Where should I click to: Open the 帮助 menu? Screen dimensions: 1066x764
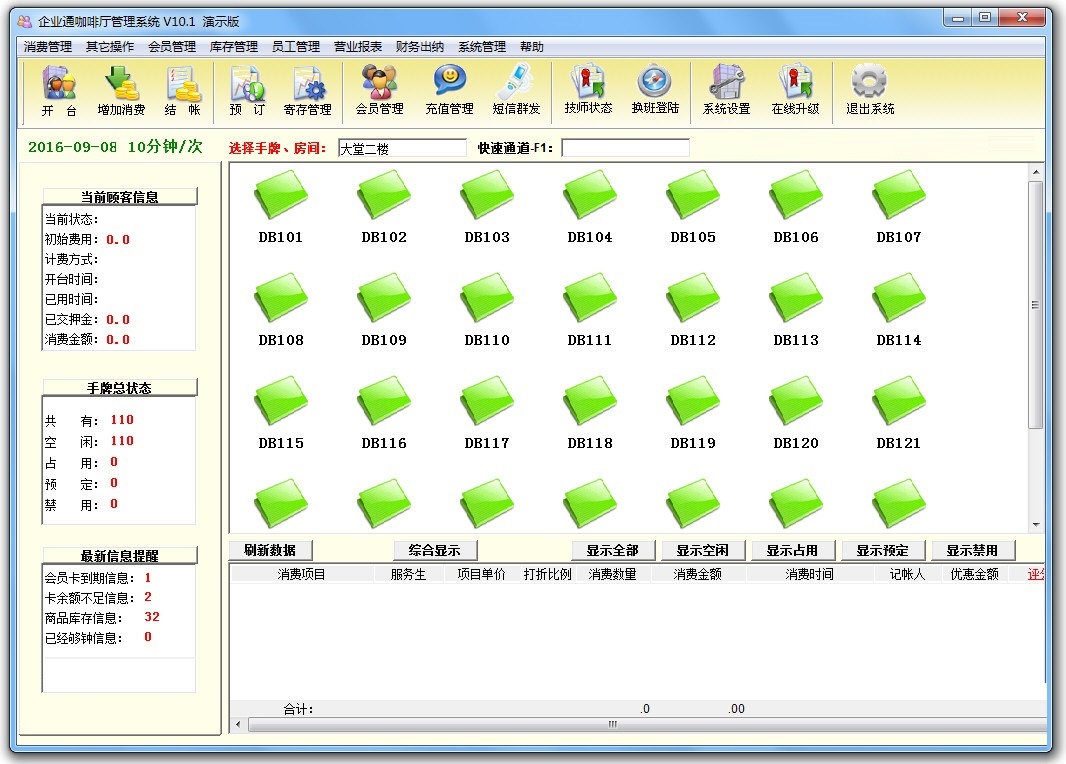click(532, 46)
